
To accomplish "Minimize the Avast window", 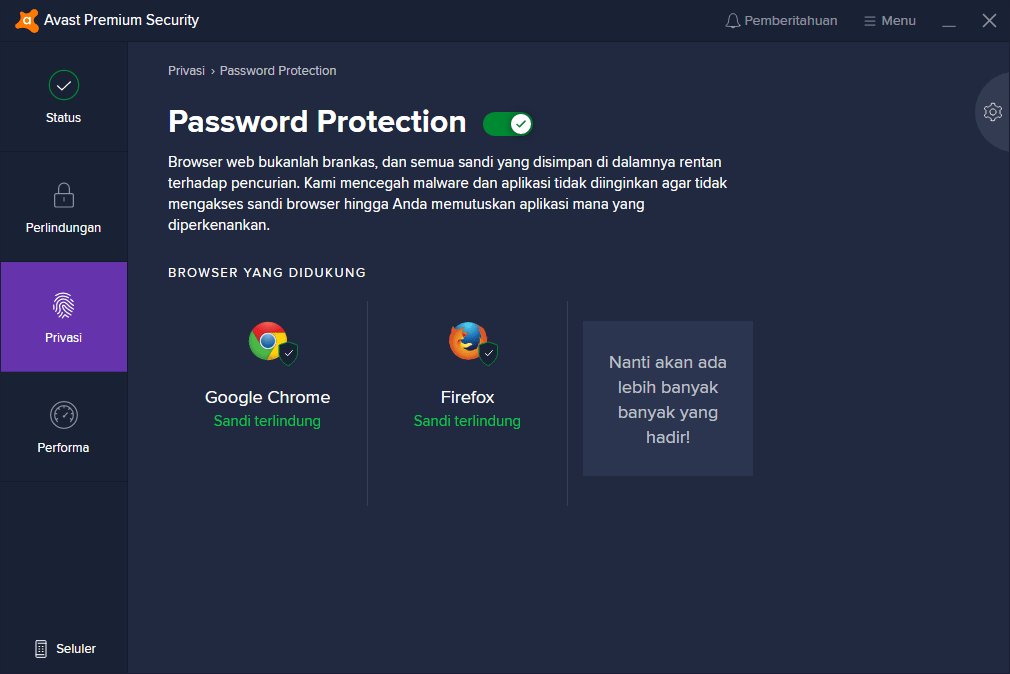I will [949, 21].
